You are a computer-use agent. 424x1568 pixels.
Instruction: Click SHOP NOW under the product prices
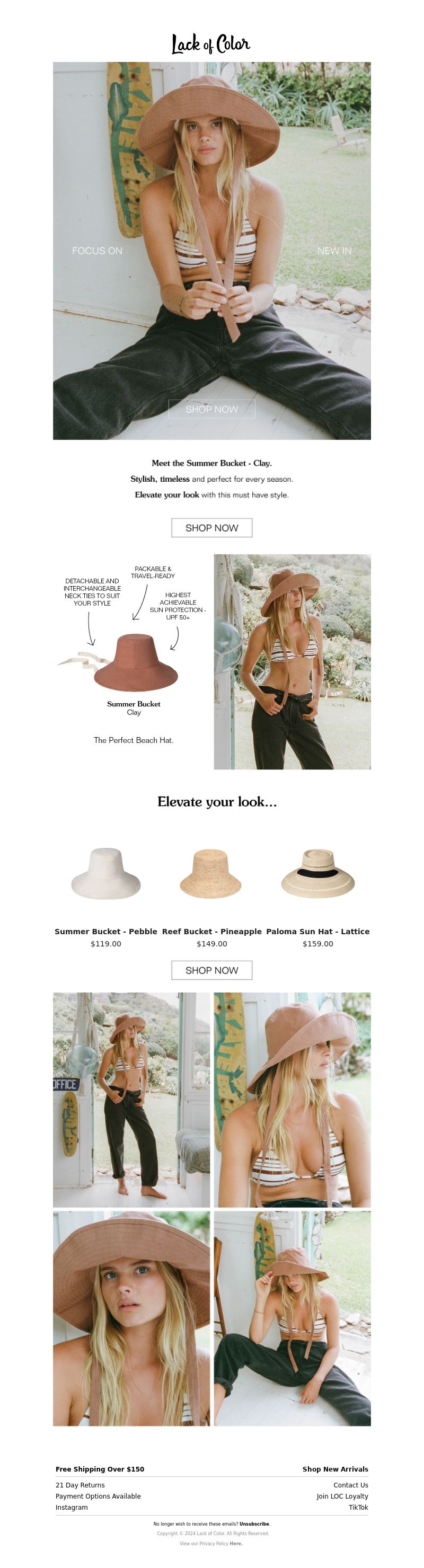(211, 970)
